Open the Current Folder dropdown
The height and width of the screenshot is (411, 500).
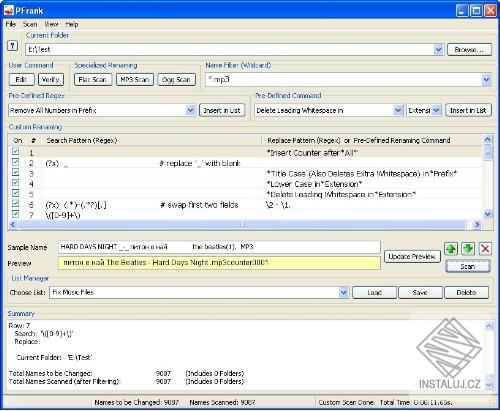coord(438,50)
